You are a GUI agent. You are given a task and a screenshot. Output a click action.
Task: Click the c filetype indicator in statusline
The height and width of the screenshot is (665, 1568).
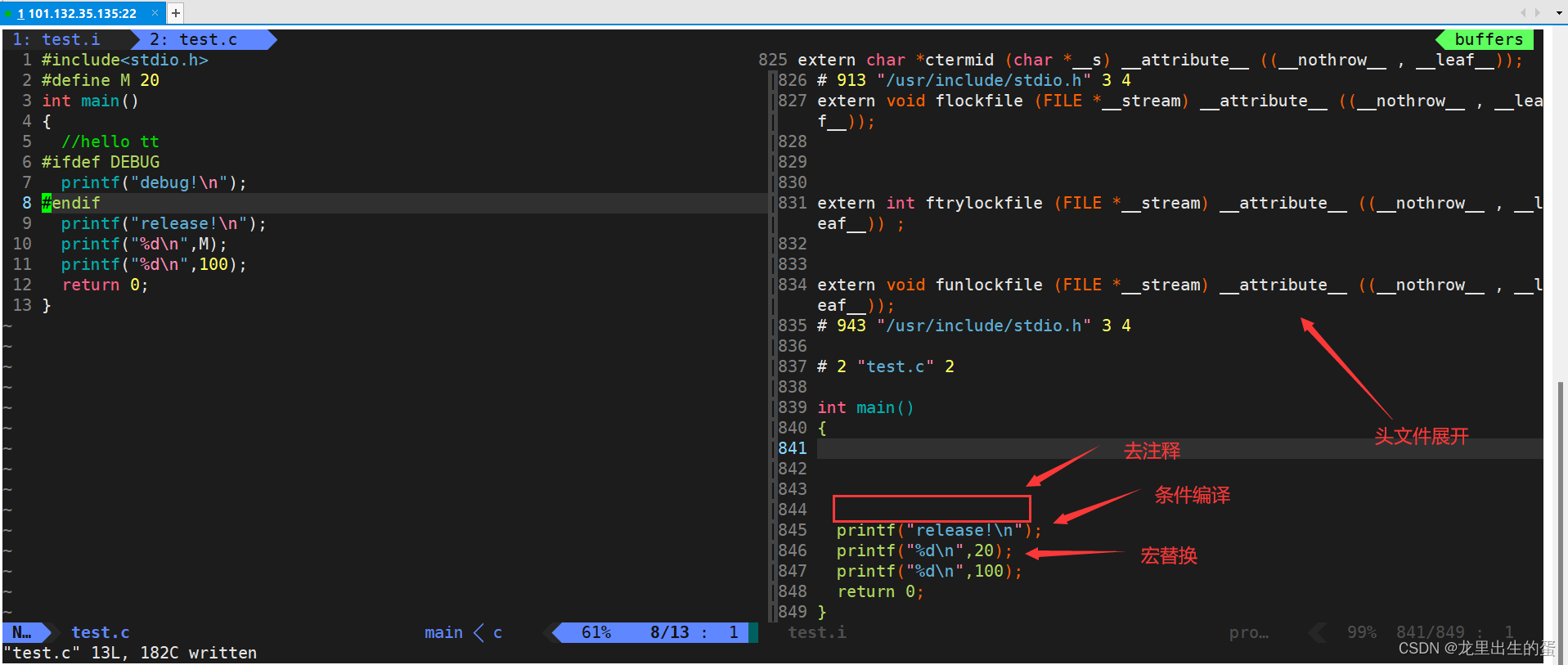(x=497, y=632)
